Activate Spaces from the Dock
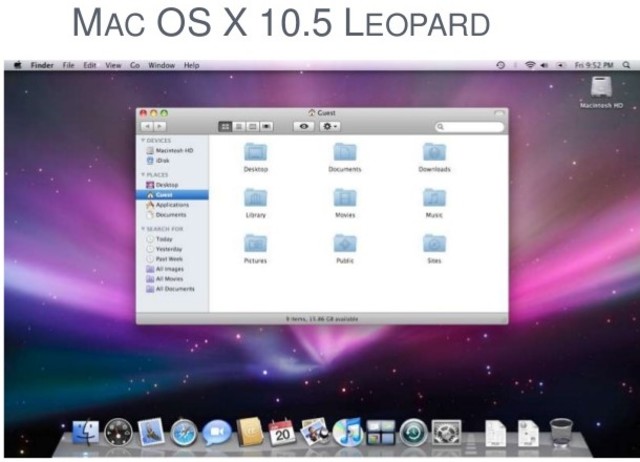This screenshot has width=640, height=462. 380,433
